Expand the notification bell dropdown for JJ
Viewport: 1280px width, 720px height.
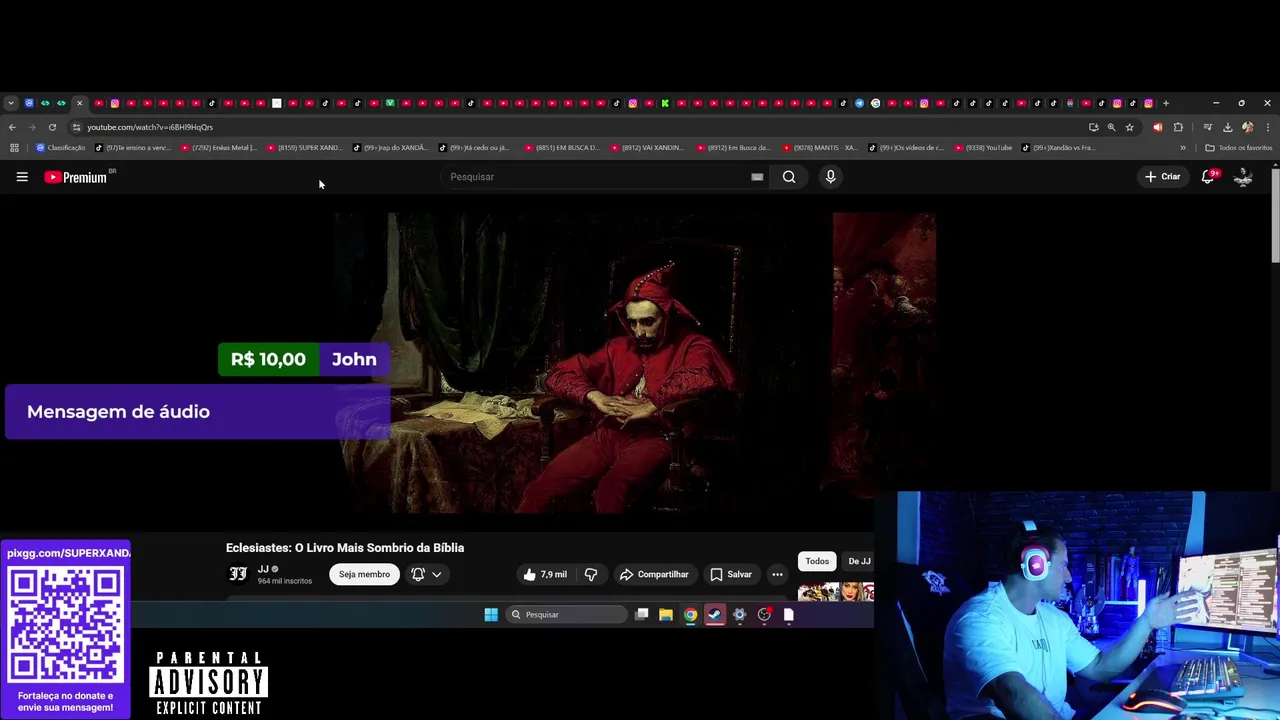click(426, 574)
